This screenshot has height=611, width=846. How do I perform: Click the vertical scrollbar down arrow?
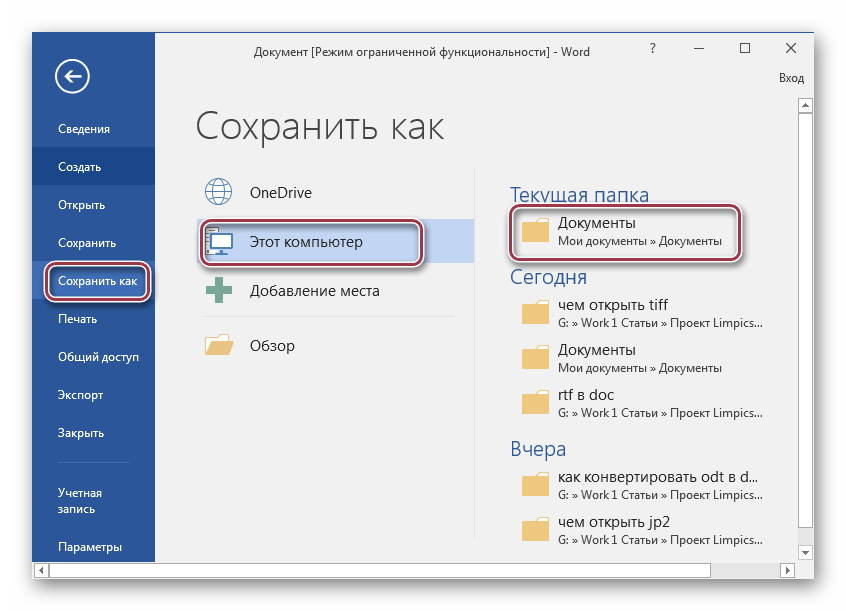pyautogui.click(x=806, y=552)
